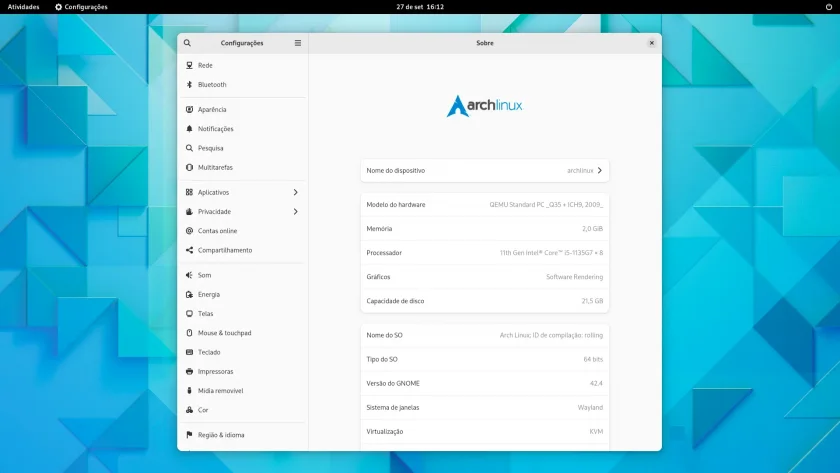Click the Som speaker icon
Image resolution: width=840 pixels, height=473 pixels.
click(189, 275)
